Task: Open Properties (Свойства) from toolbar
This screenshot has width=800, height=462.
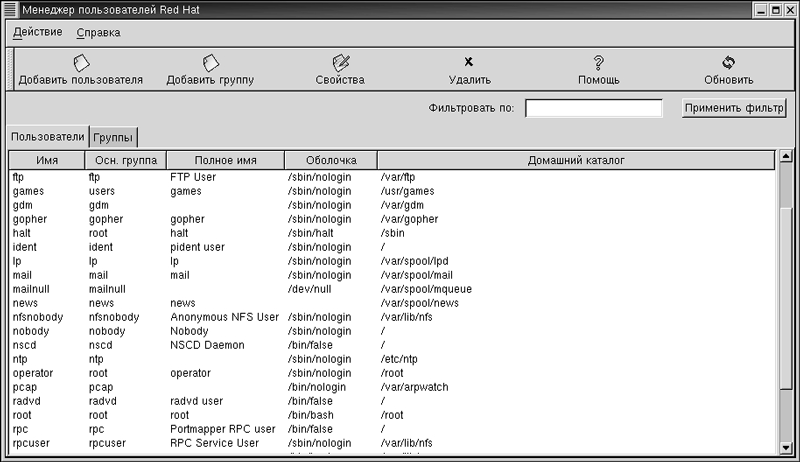Action: coord(340,63)
